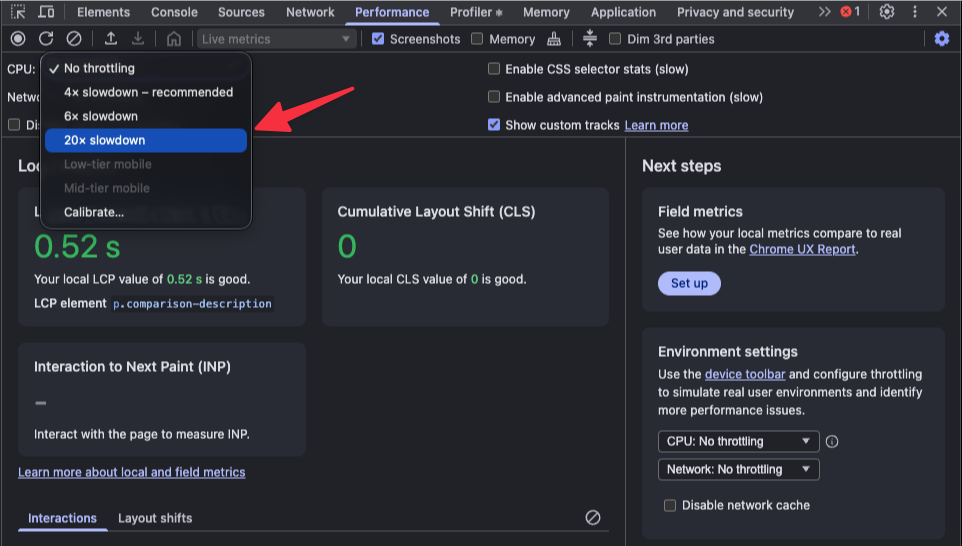Click the Record performance button

pos(18,39)
